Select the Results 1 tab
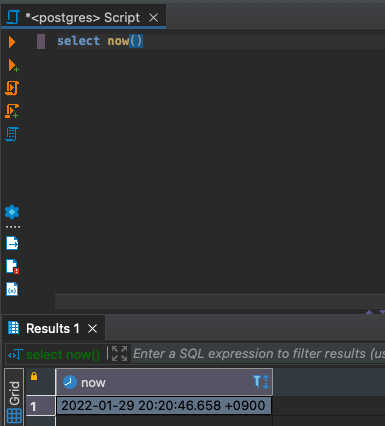385x426 pixels. [x=53, y=329]
